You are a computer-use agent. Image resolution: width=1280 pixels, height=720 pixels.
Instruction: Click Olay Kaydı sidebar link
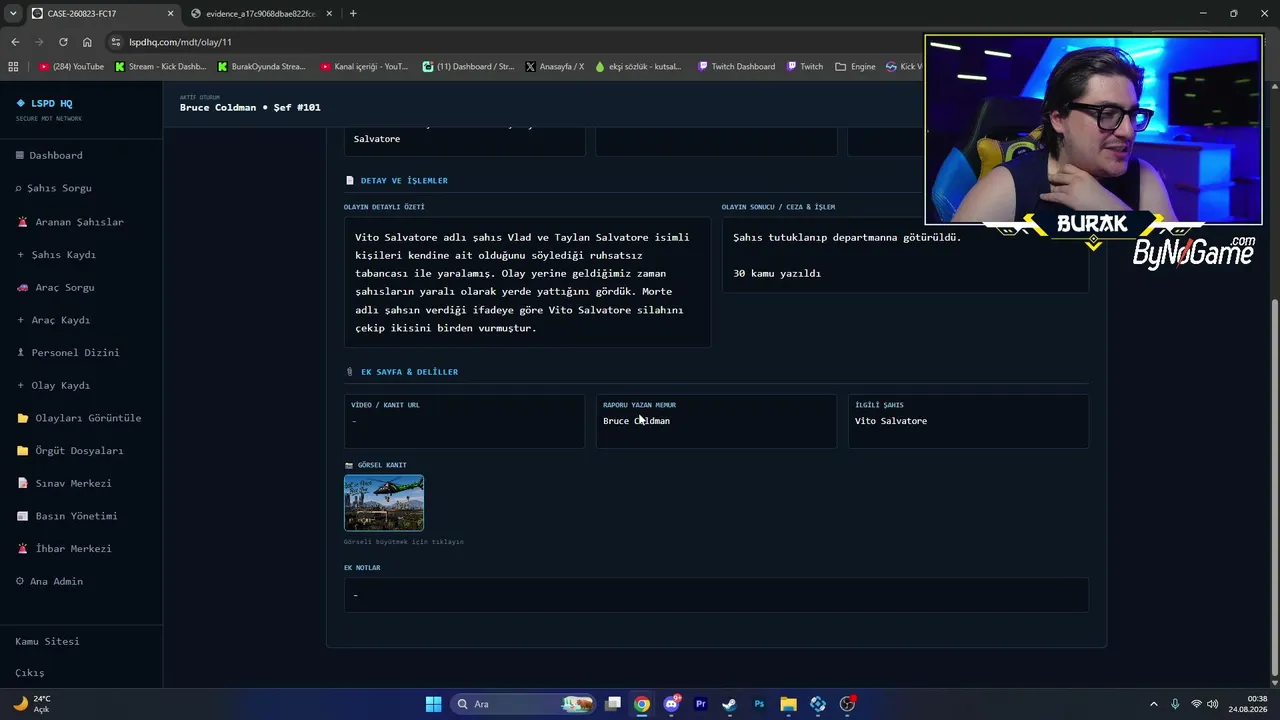click(x=54, y=386)
